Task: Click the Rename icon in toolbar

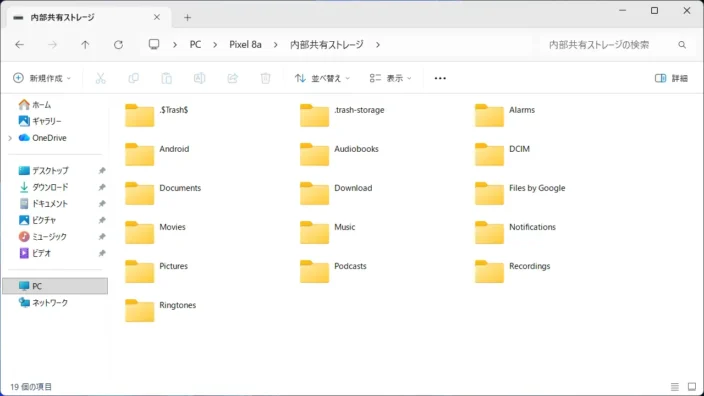Action: tap(199, 78)
